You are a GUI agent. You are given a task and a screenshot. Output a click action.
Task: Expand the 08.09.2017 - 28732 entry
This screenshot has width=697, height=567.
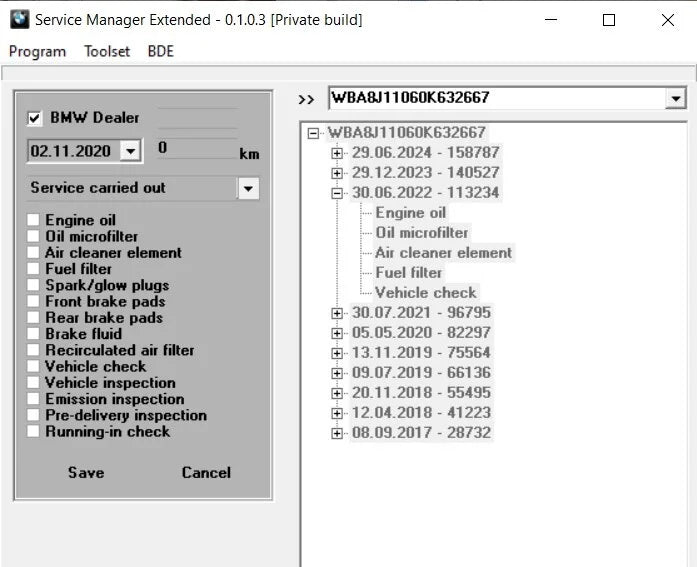(x=337, y=433)
